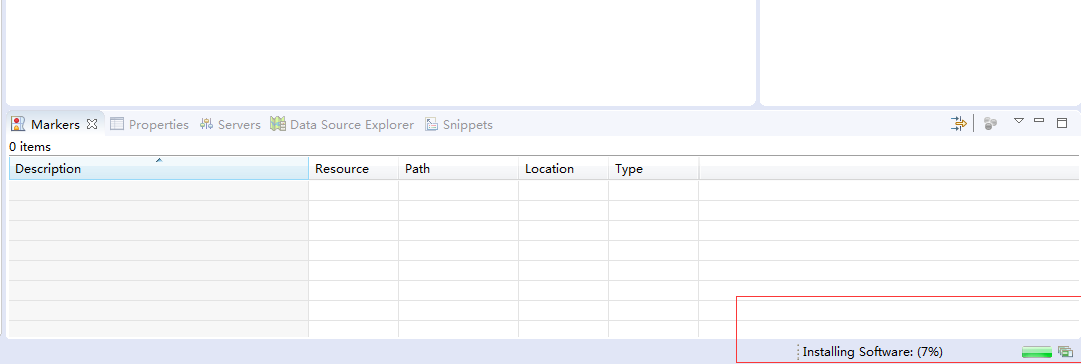Open the Markers view tab

(55, 125)
